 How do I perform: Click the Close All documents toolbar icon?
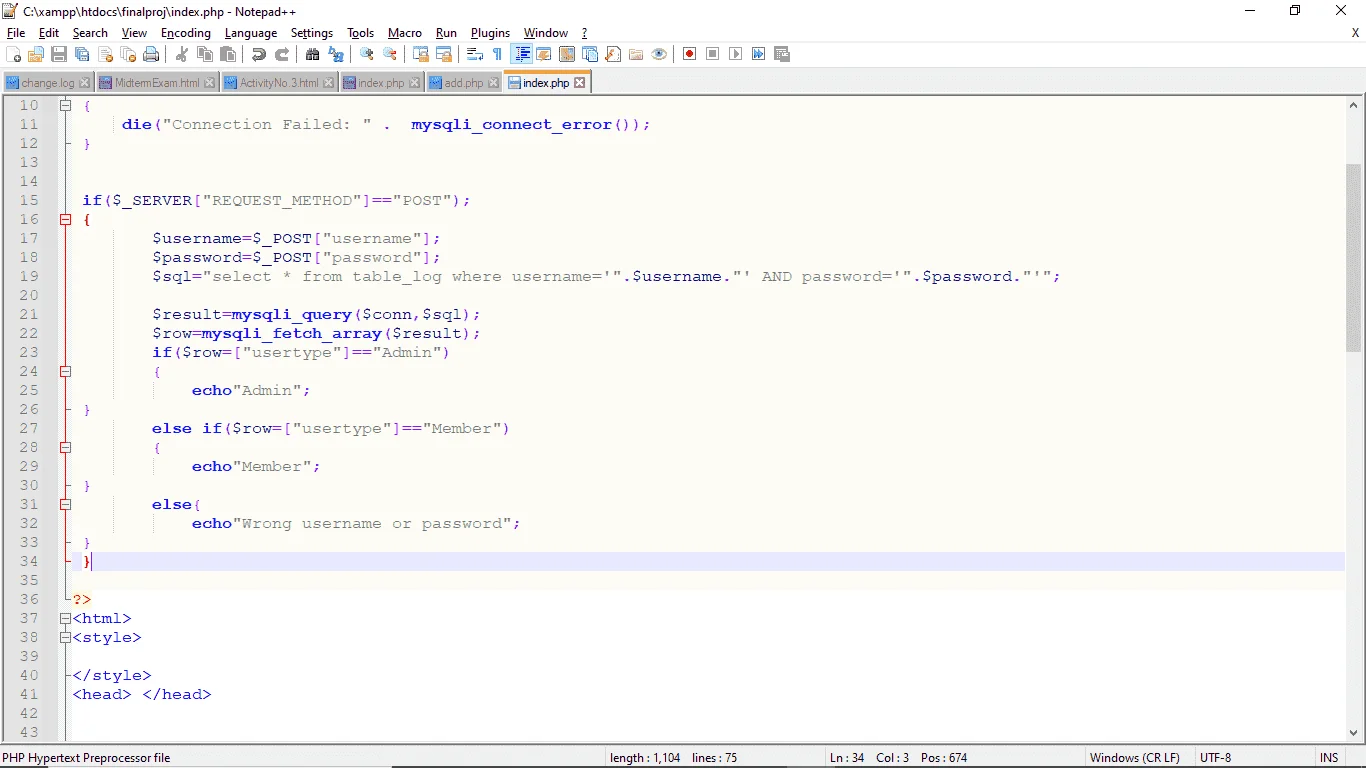pos(128,54)
